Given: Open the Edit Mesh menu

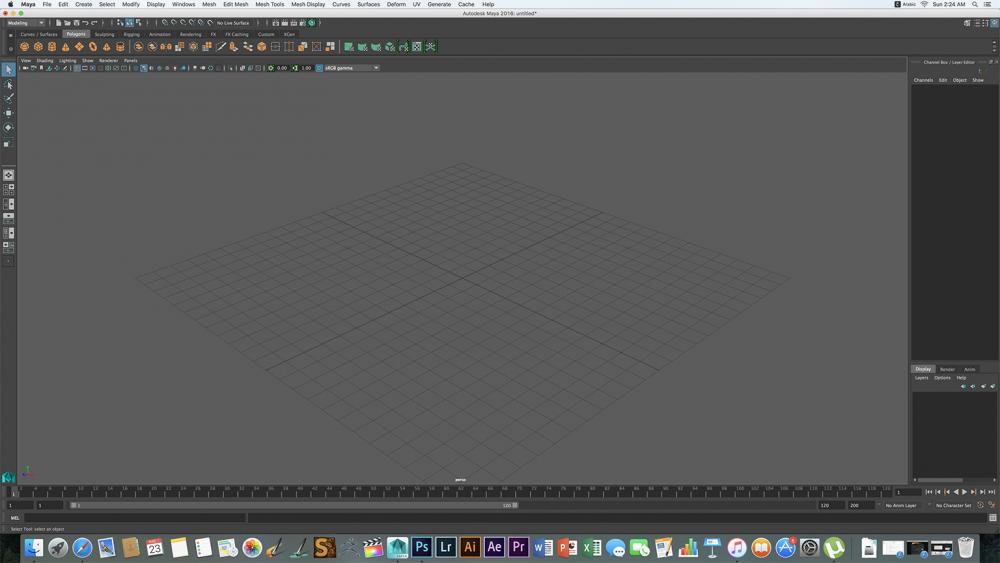Looking at the screenshot, I should click(235, 4).
